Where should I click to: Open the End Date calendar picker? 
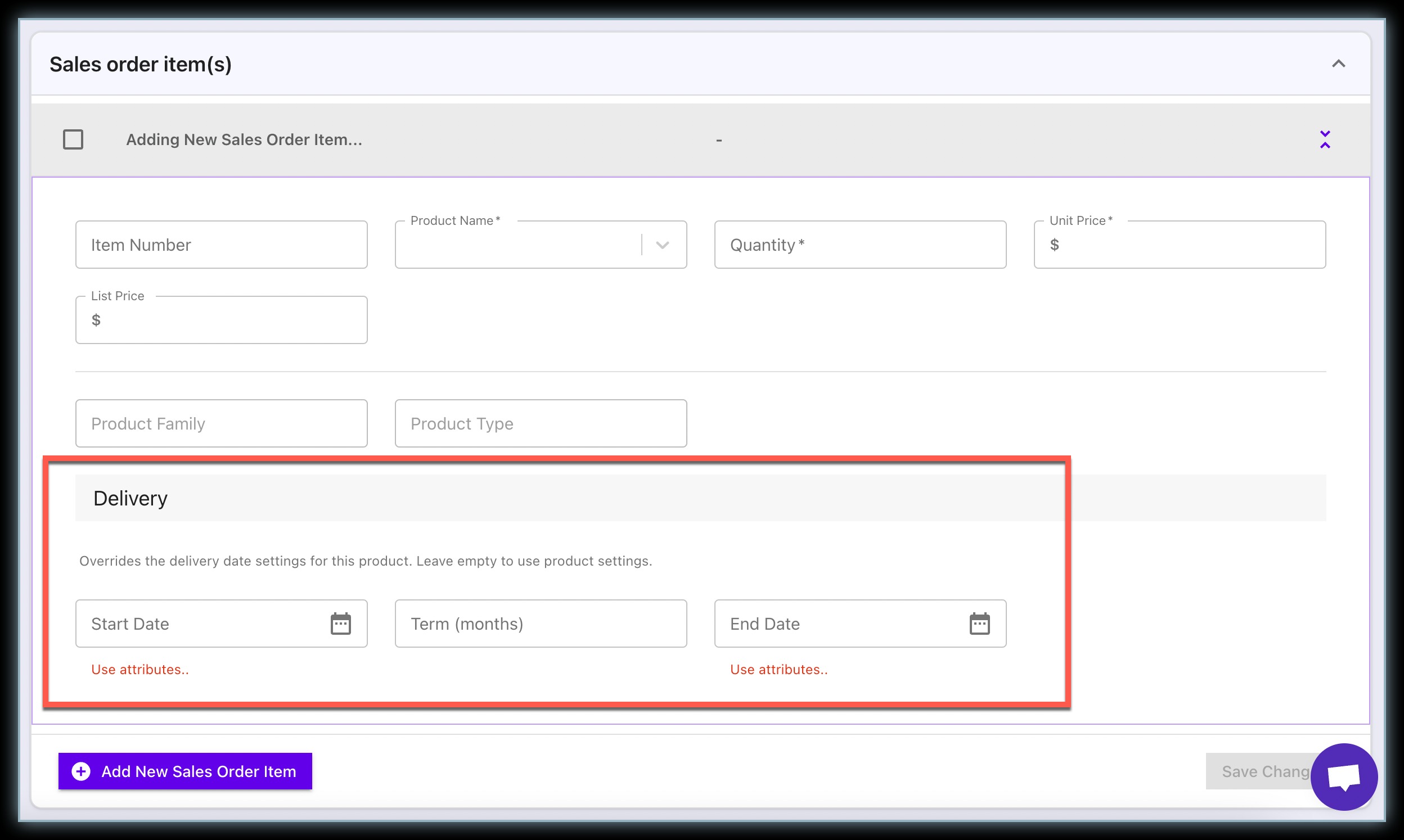point(979,624)
